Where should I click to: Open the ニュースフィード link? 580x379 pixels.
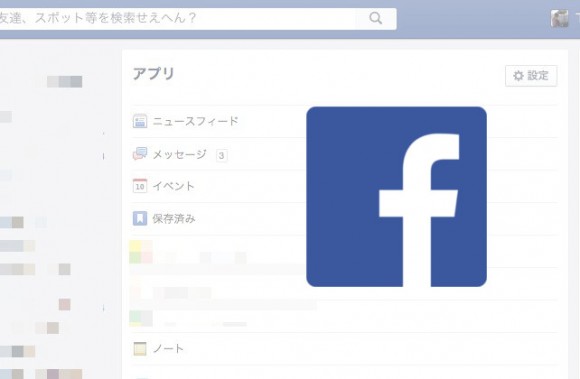[x=196, y=121]
